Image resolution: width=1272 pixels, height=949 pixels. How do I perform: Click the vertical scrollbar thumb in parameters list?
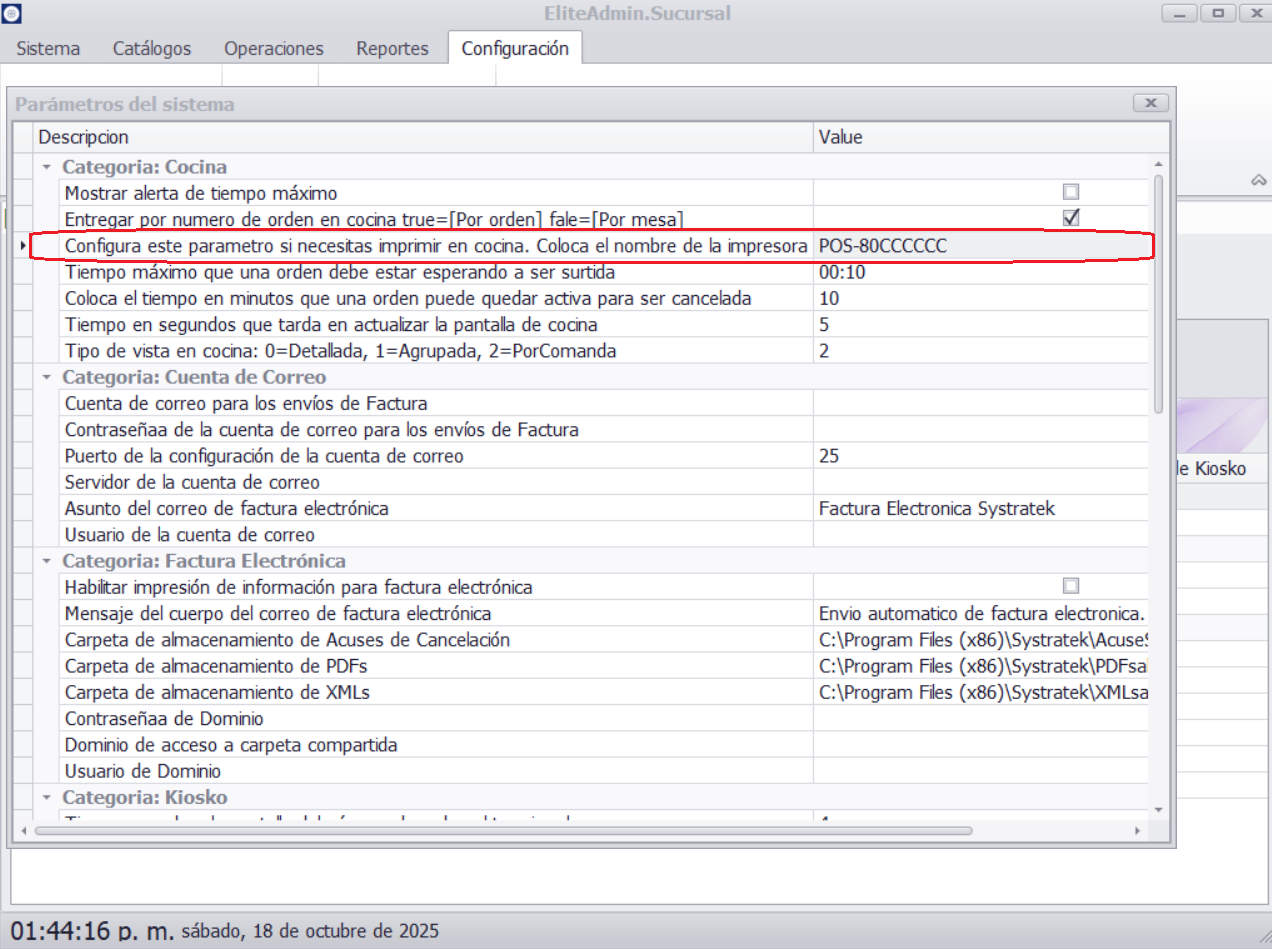tap(1158, 290)
